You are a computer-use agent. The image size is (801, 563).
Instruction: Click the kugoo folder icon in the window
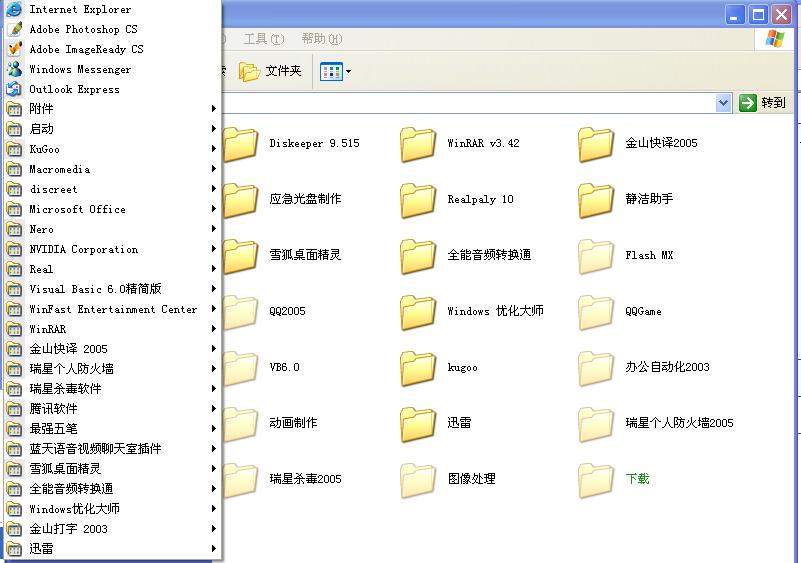(x=418, y=368)
